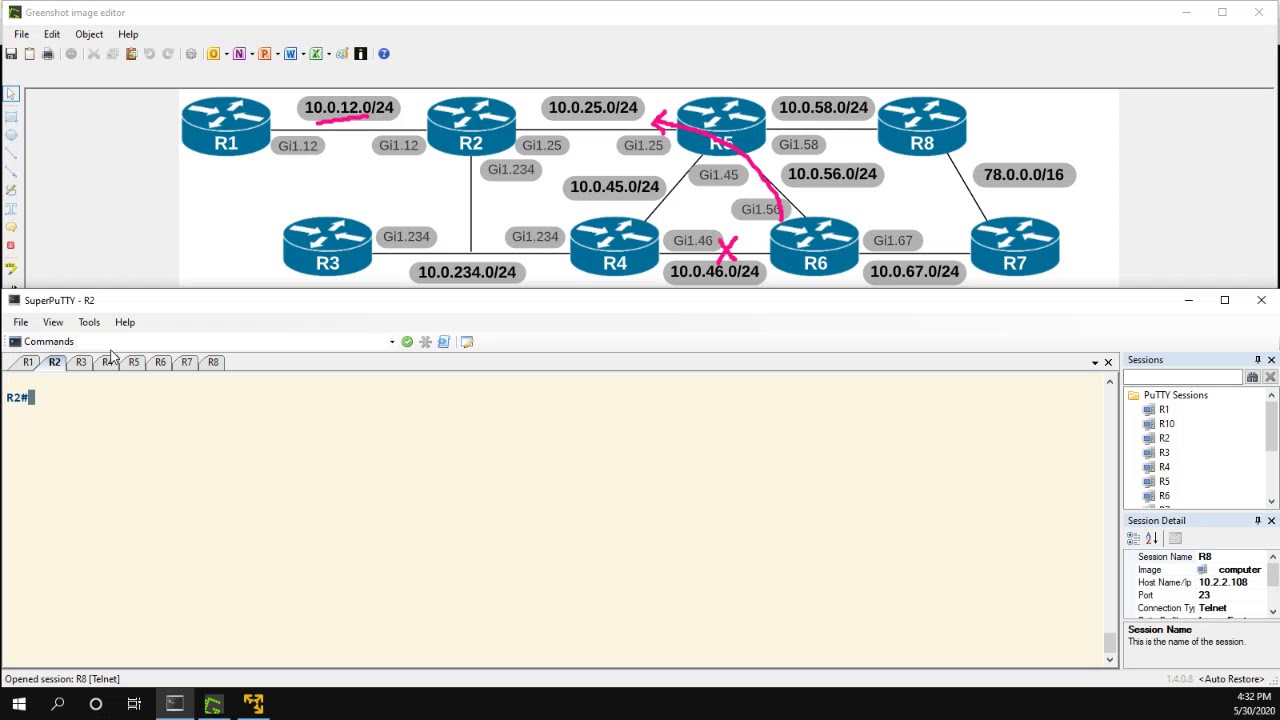This screenshot has width=1280, height=720.
Task: Open the Commands history dropdown
Action: (392, 342)
